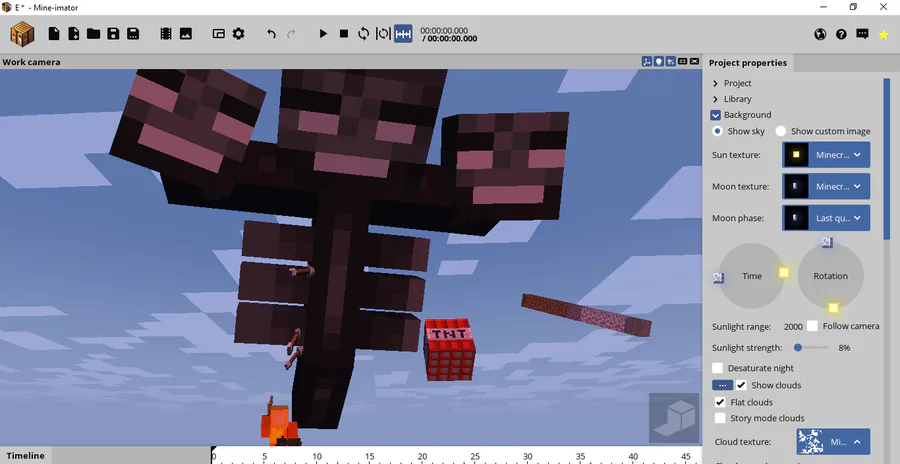The image size is (900, 464).
Task: Click the Sunlight strength 8% value
Action: 844,348
